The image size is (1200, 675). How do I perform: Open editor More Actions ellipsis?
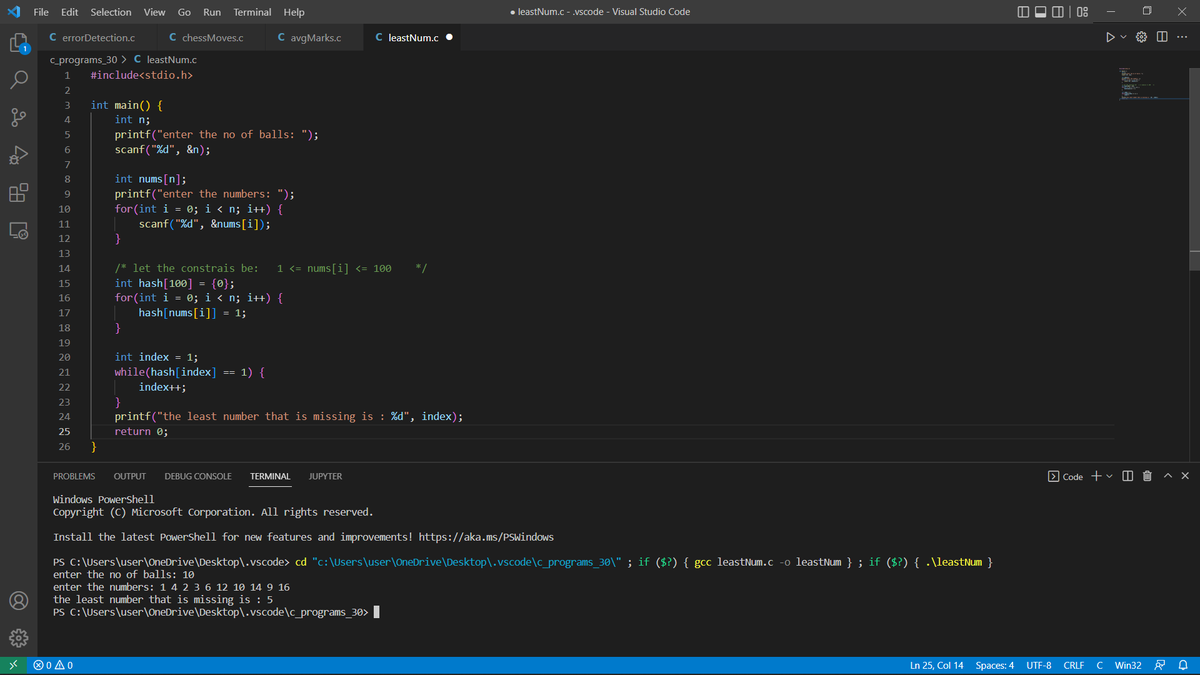(x=1182, y=38)
